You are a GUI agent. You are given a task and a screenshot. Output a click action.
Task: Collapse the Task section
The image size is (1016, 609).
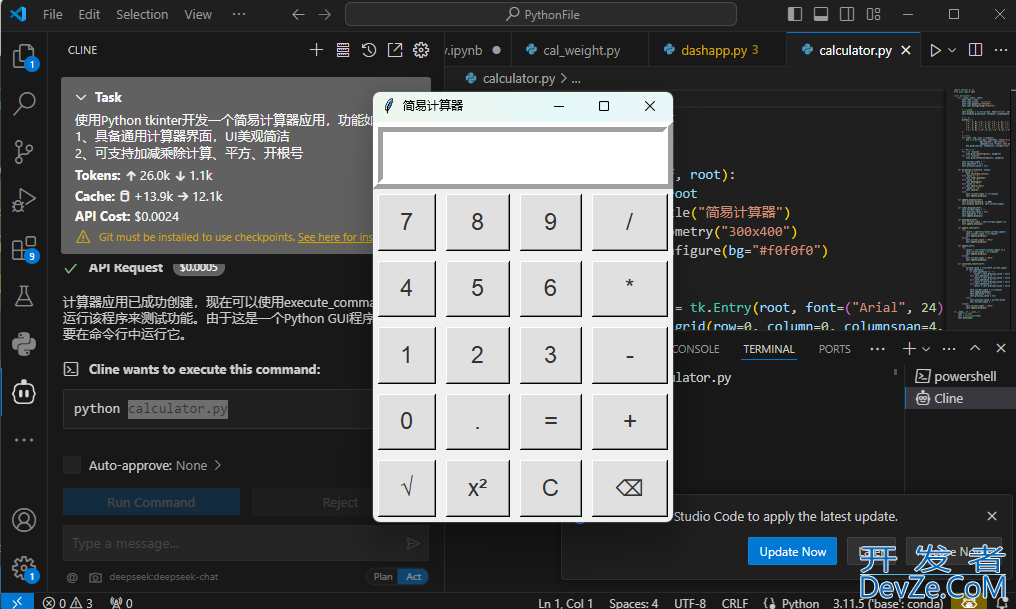(81, 97)
